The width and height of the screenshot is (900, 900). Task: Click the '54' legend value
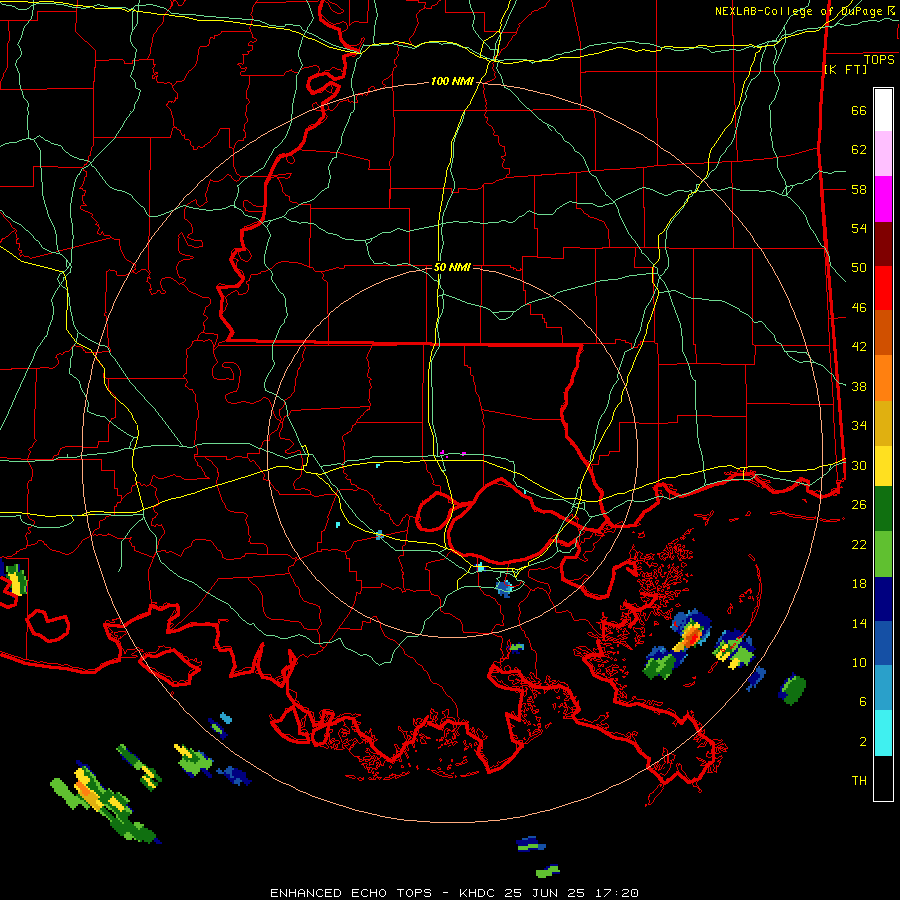859,228
